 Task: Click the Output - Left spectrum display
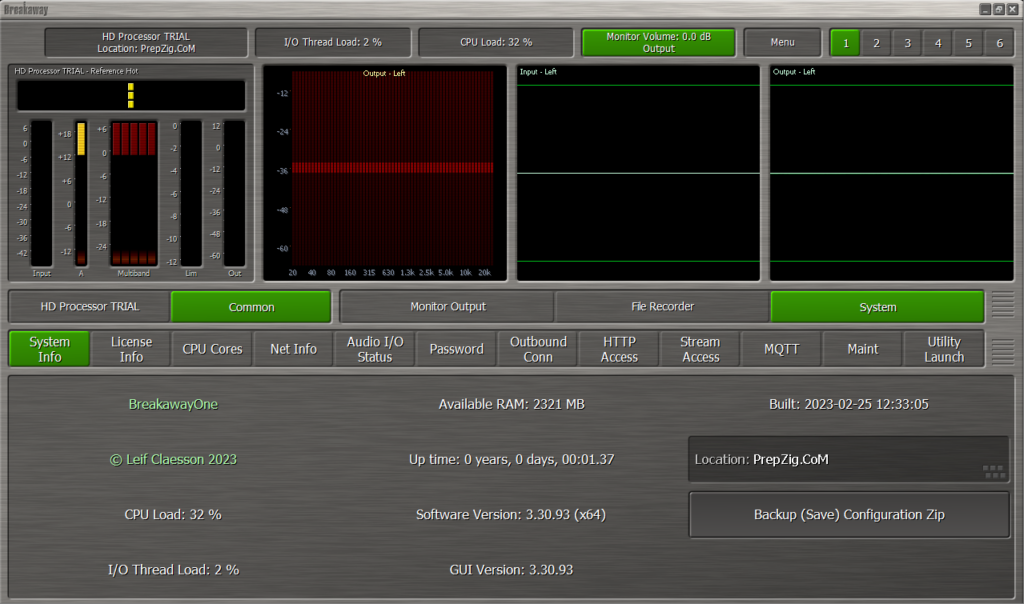pos(385,173)
